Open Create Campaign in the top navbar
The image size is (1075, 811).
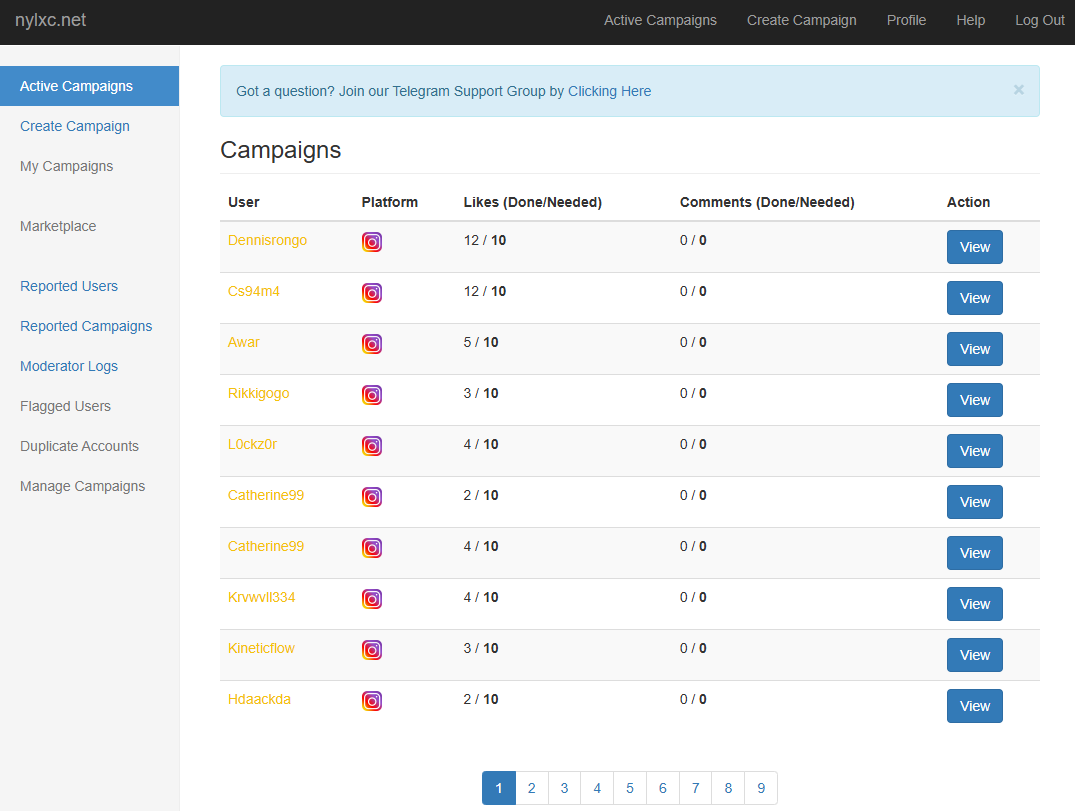point(801,21)
